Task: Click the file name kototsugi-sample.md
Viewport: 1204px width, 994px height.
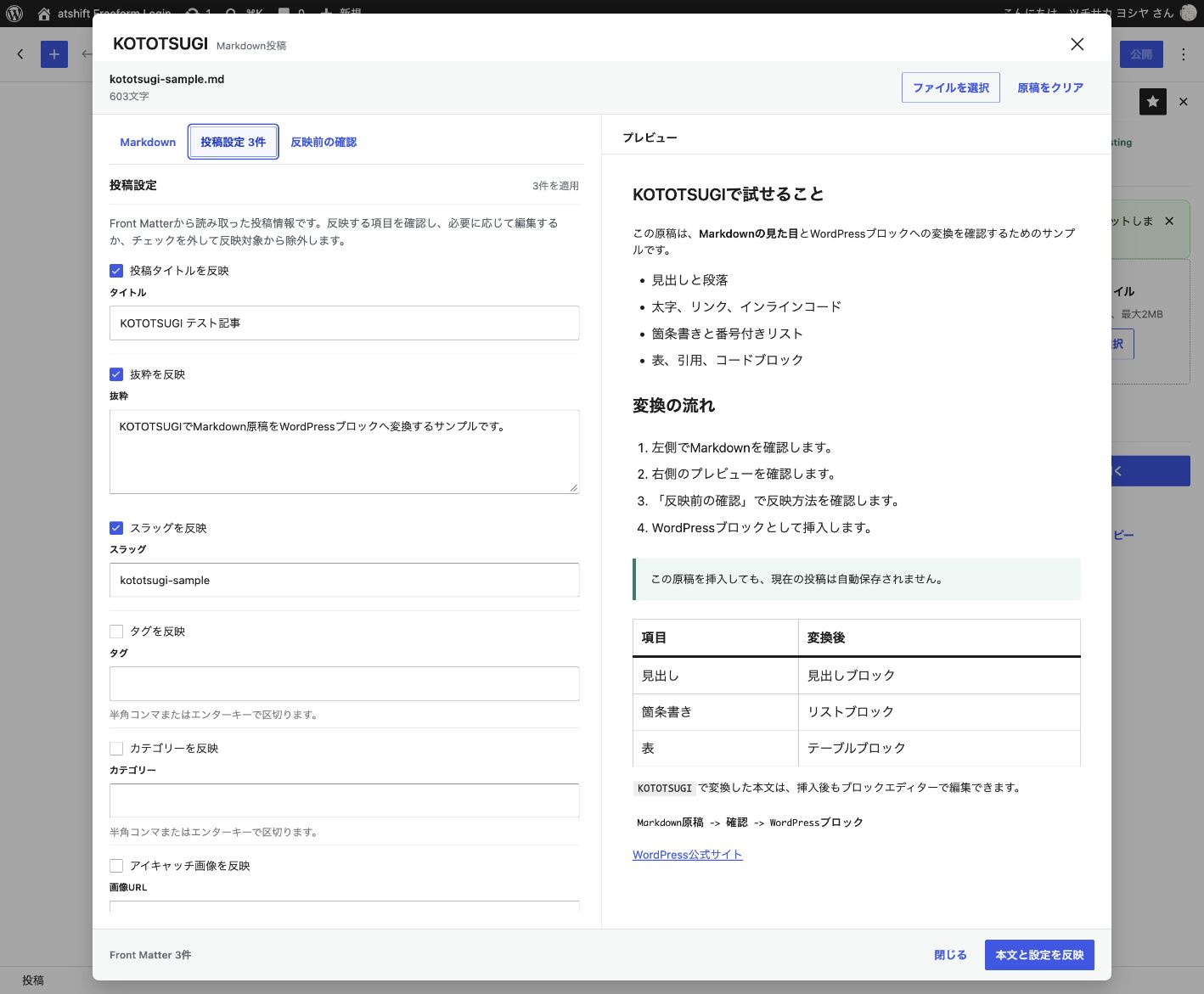Action: 167,79
